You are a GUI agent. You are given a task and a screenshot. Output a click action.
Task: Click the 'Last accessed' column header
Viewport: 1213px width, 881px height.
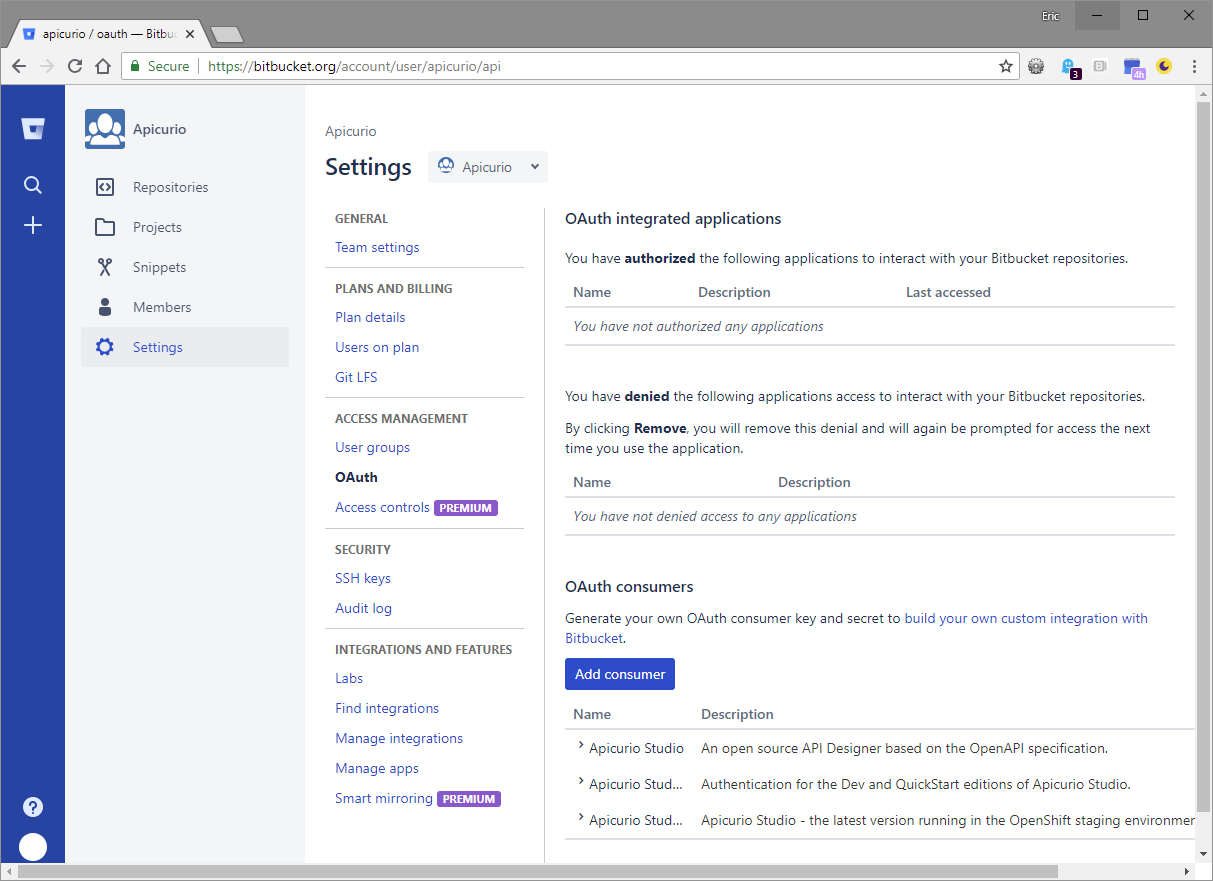point(948,292)
